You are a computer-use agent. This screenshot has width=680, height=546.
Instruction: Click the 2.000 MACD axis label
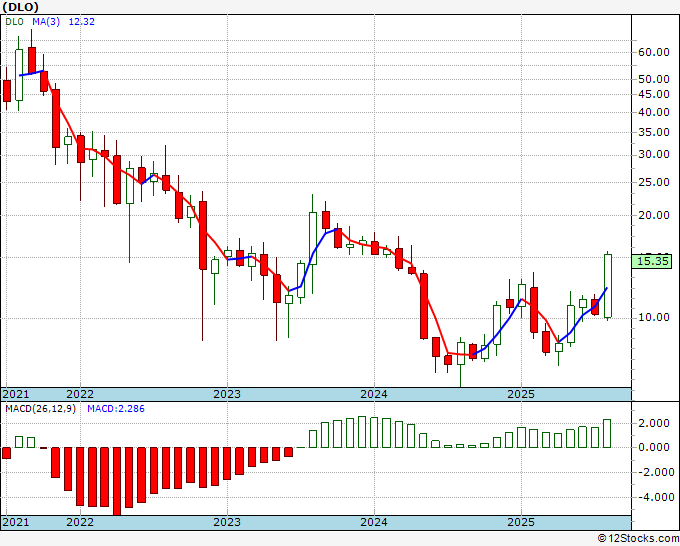[654, 424]
